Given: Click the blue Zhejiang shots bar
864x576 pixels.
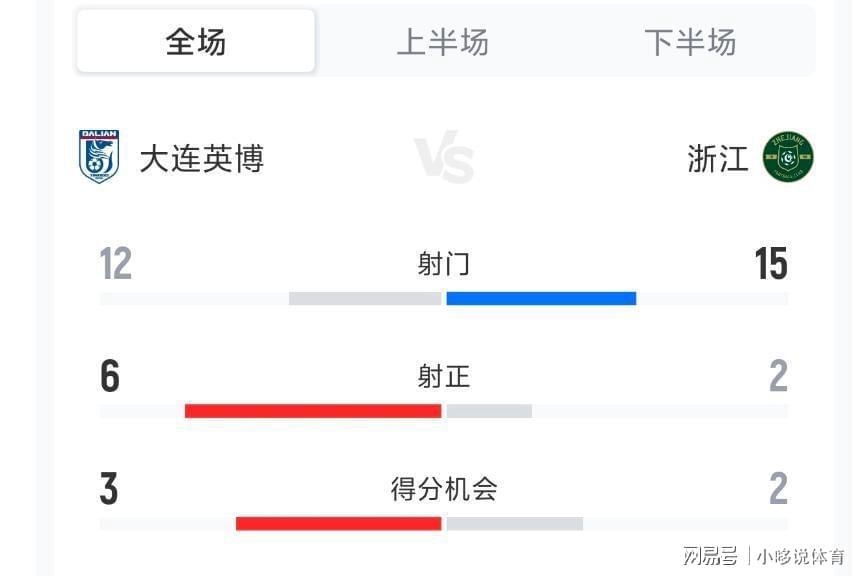Looking at the screenshot, I should coord(541,298).
